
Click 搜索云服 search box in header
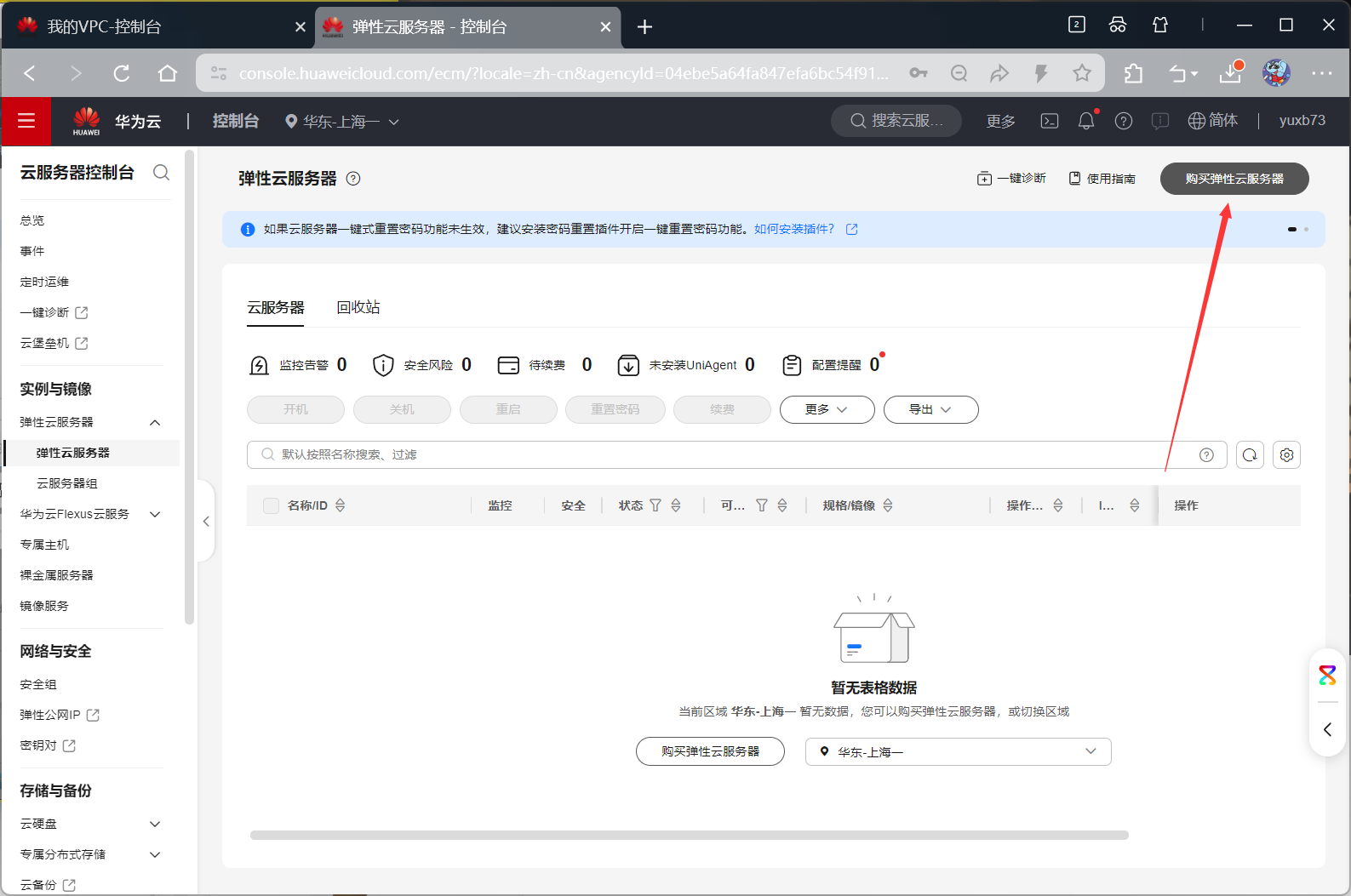point(896,121)
